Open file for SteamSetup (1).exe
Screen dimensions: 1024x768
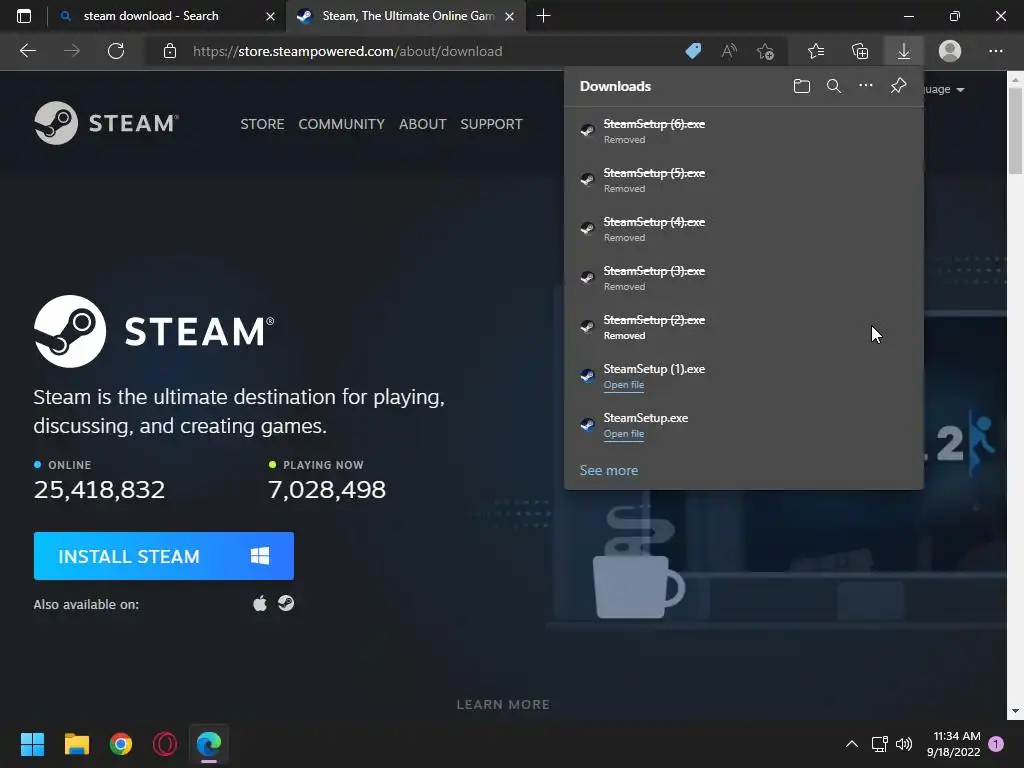click(624, 385)
